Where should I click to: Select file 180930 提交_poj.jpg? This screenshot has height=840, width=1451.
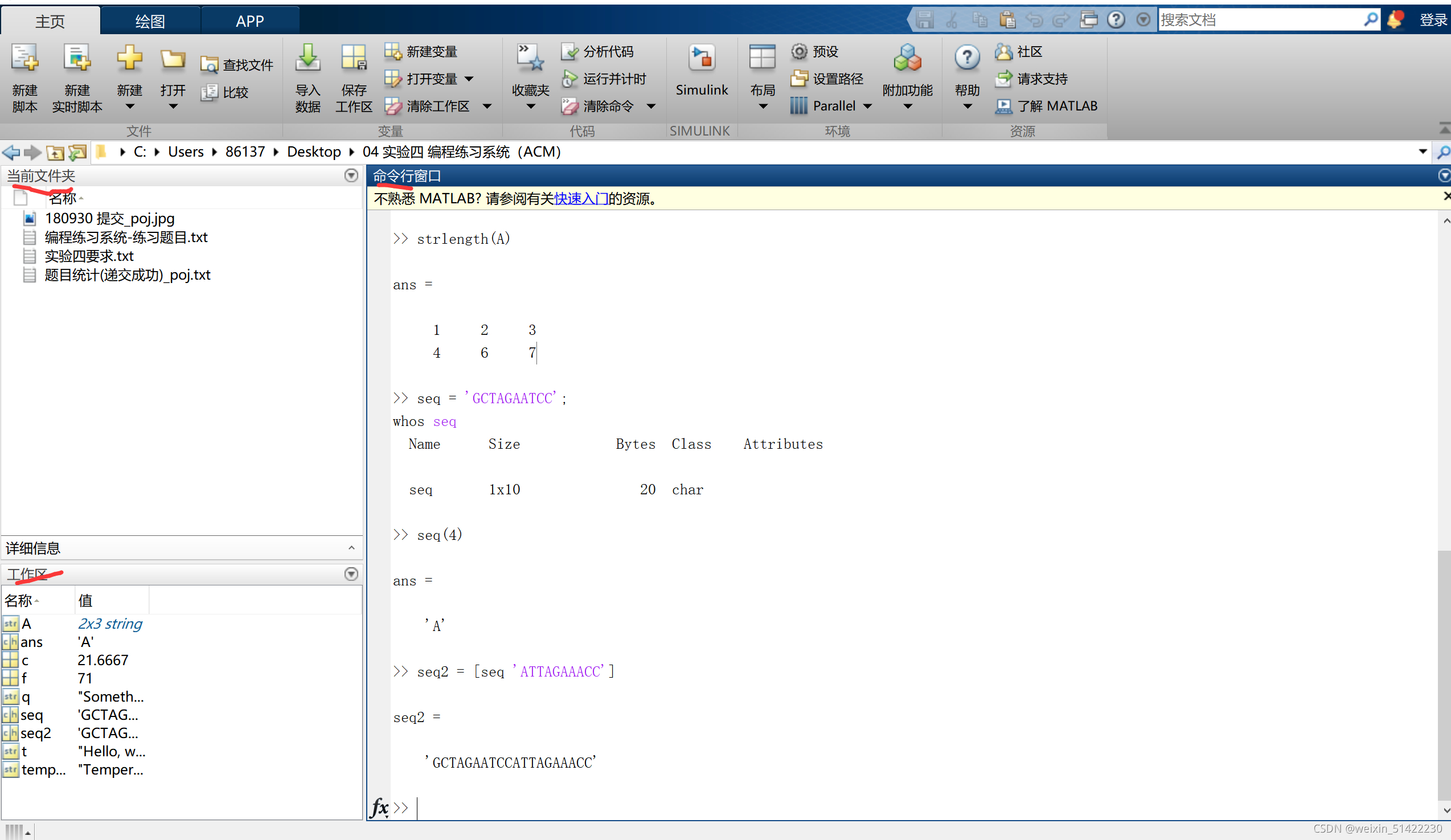click(109, 219)
